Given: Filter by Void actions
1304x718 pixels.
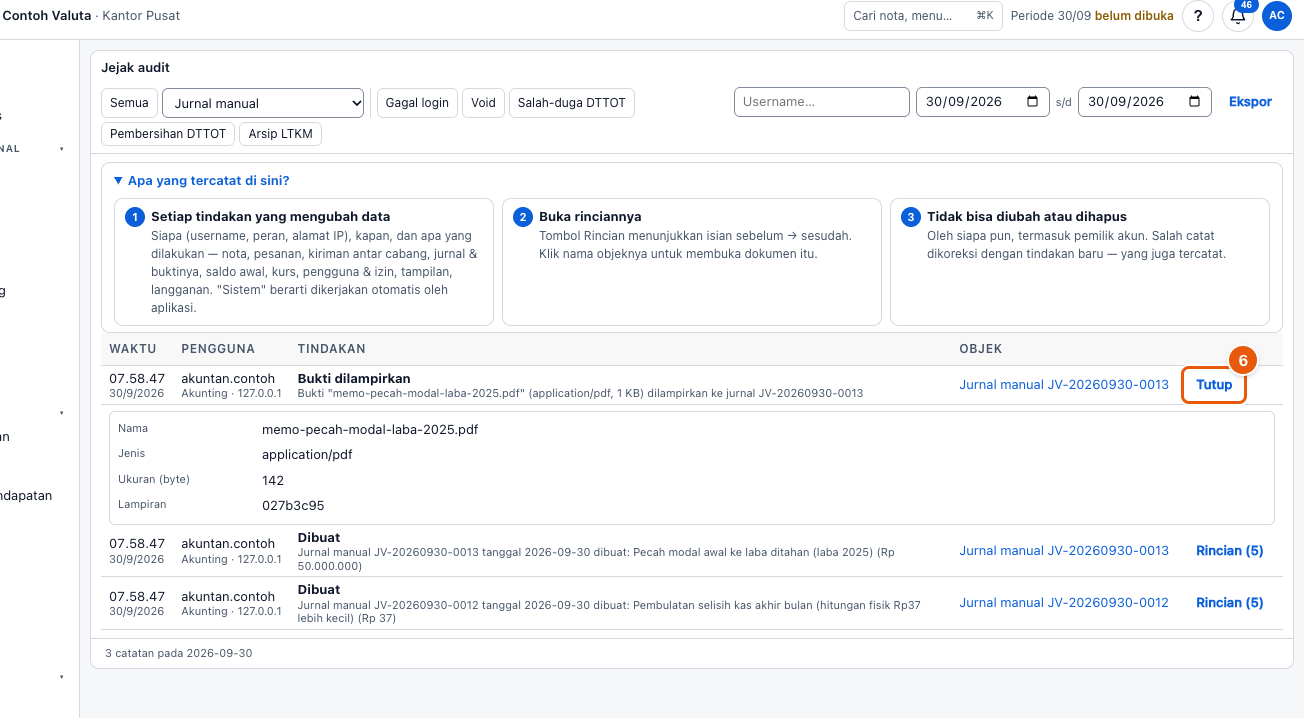Looking at the screenshot, I should (x=483, y=103).
